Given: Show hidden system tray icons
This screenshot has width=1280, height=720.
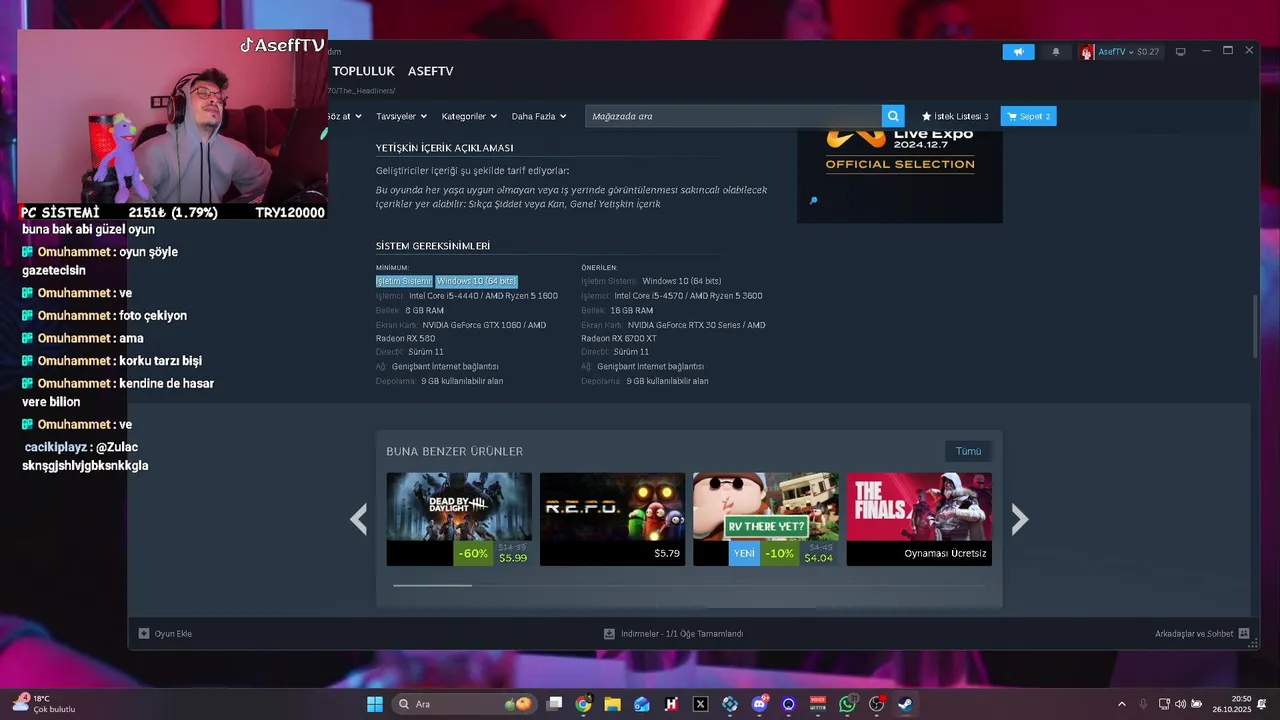Looking at the screenshot, I should [x=1121, y=704].
